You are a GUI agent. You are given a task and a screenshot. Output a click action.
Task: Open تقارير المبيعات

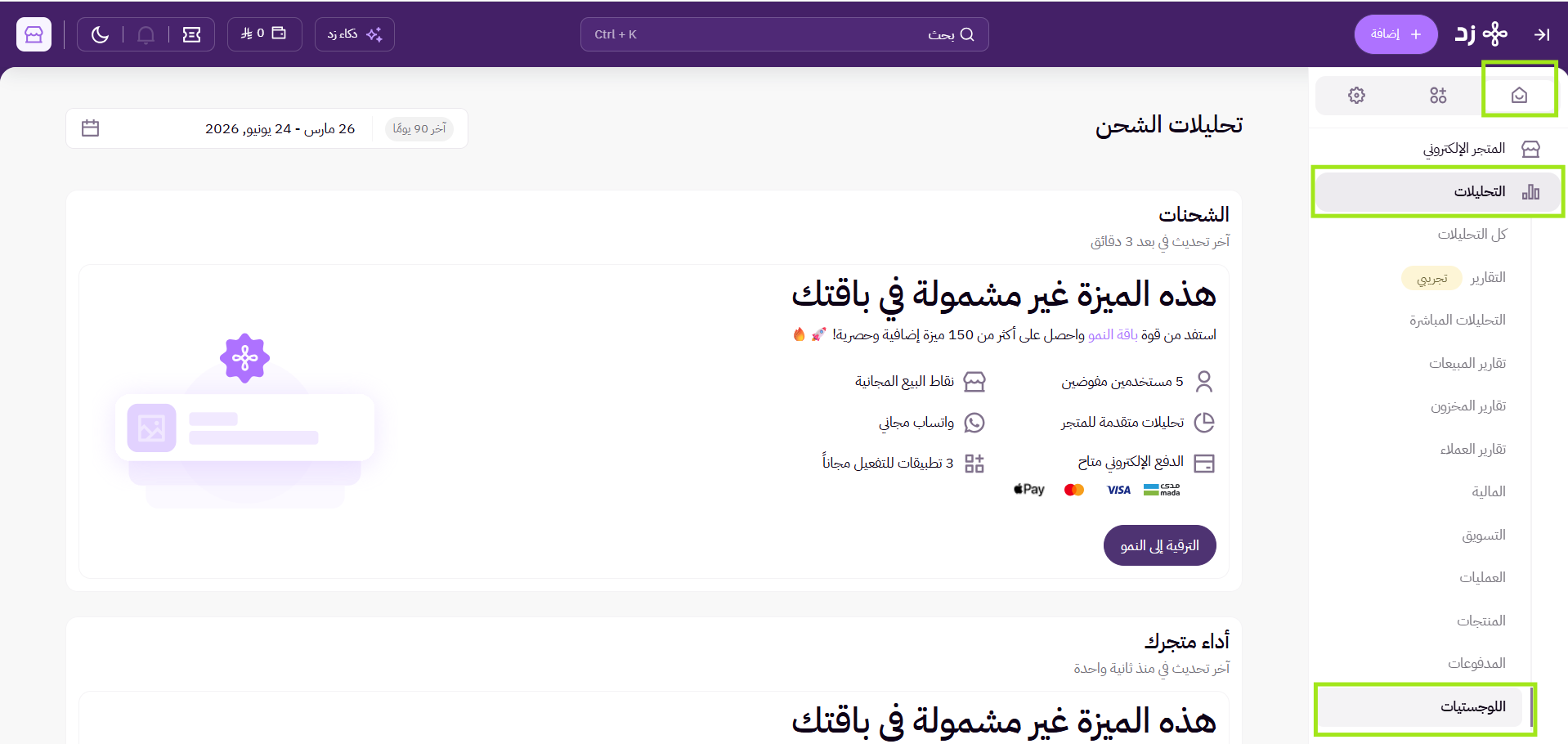[x=1467, y=364]
